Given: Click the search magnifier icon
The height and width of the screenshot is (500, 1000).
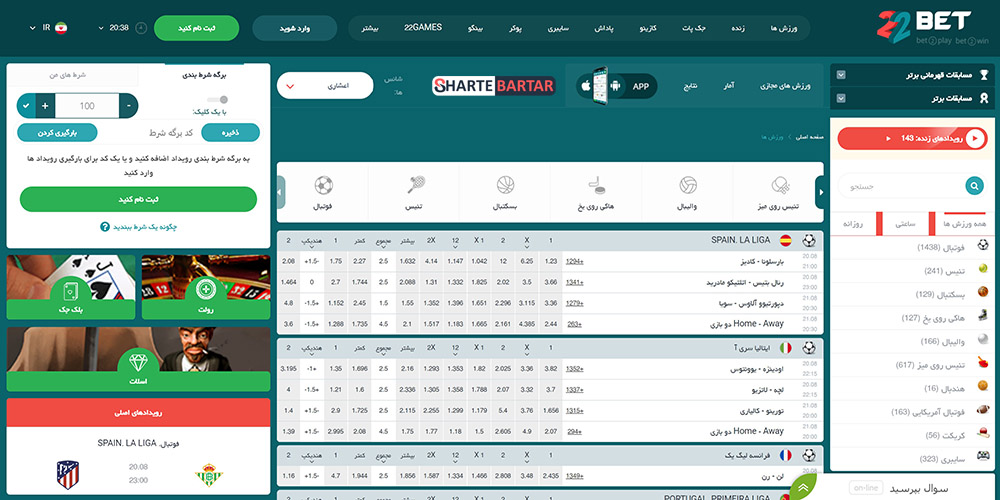Looking at the screenshot, I should click(974, 186).
